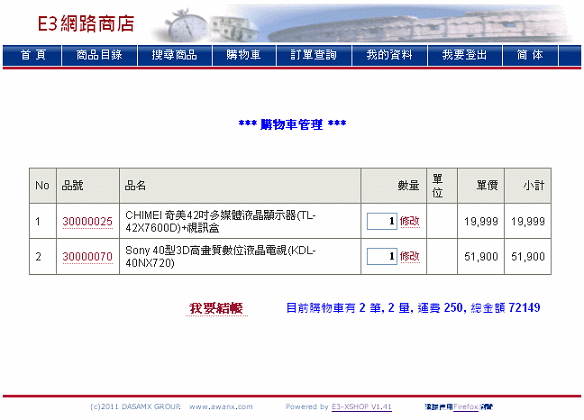Choose 我要登出 logout menu item
The height and width of the screenshot is (420, 584).
click(x=464, y=55)
